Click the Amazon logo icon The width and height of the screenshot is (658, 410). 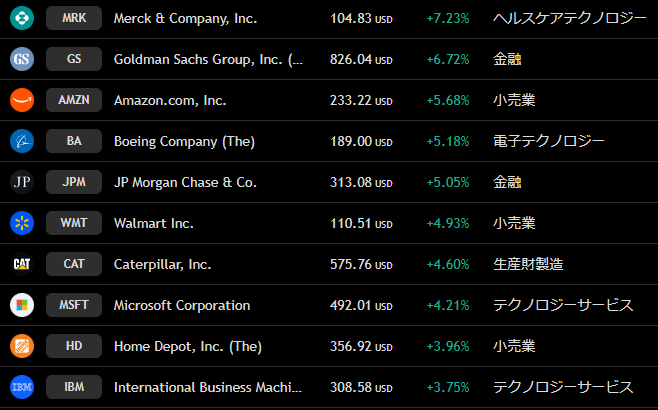[22, 100]
